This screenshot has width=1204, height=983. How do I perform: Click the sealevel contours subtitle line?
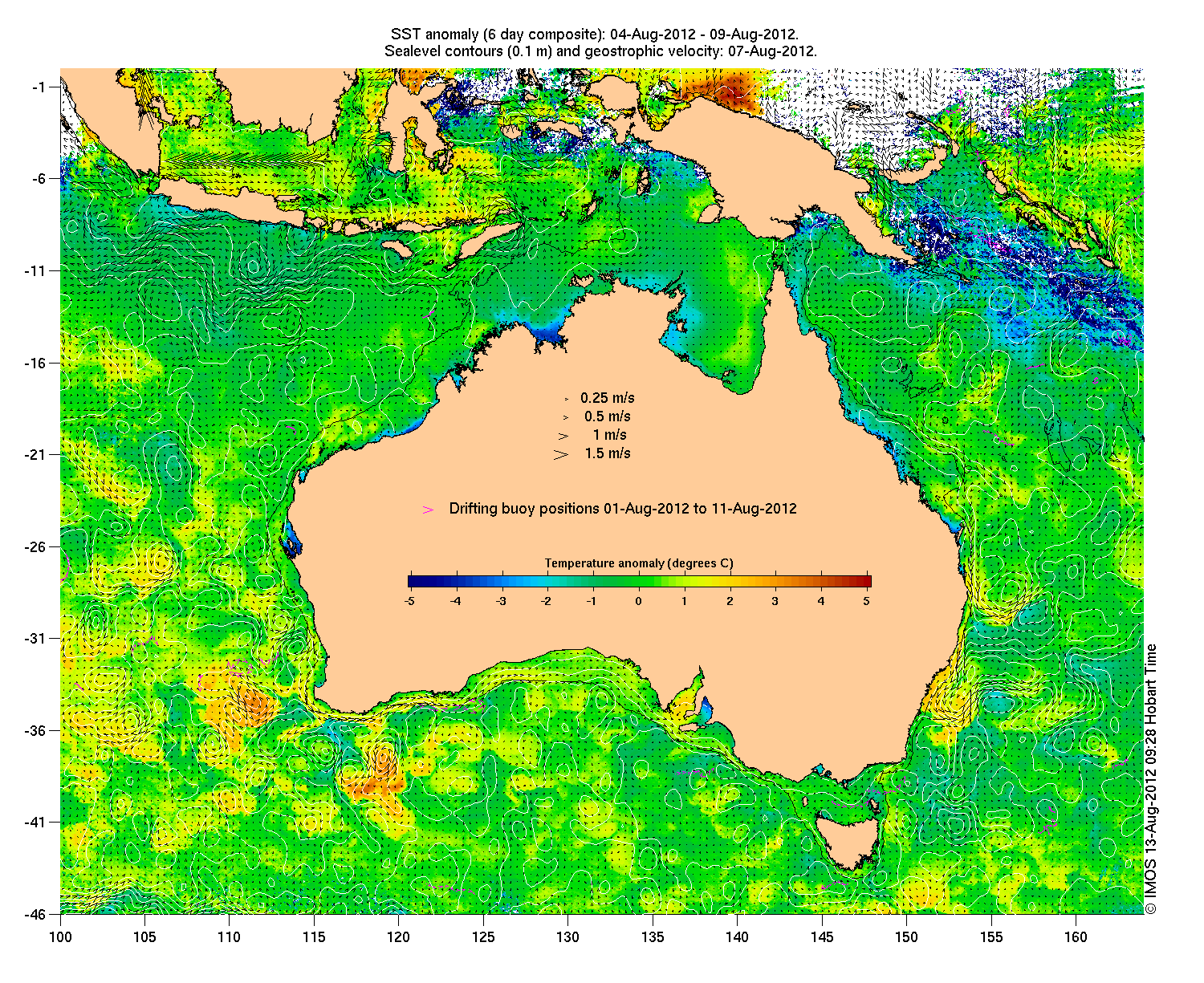[600, 51]
